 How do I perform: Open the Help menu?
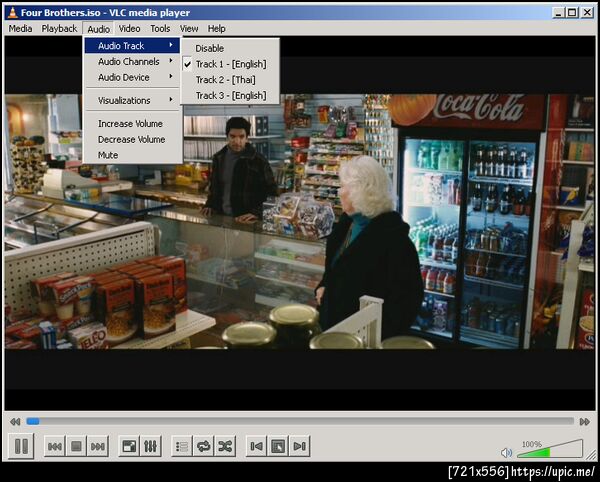(x=217, y=29)
